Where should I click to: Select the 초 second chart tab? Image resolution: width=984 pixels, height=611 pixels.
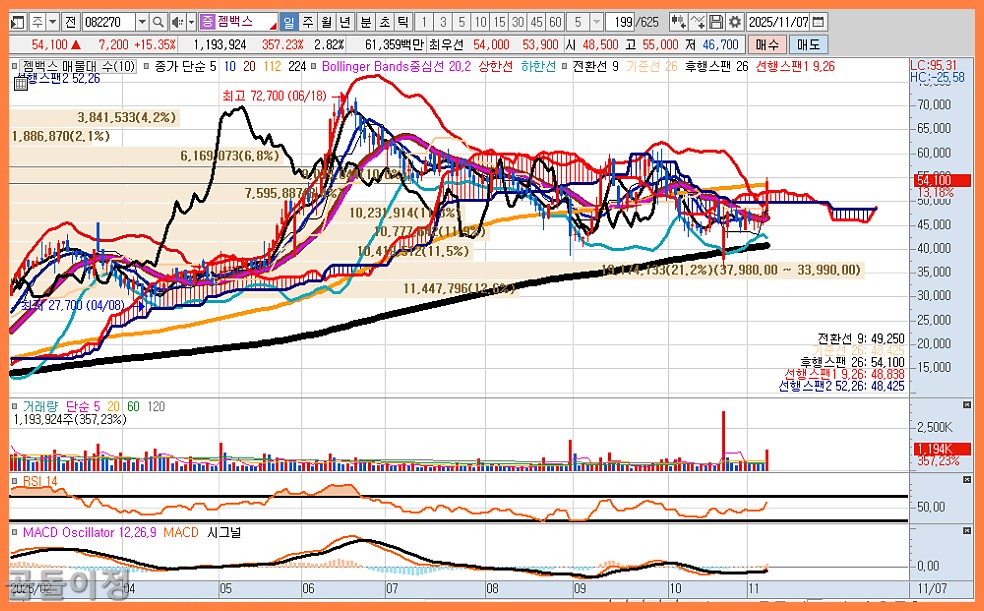point(385,23)
